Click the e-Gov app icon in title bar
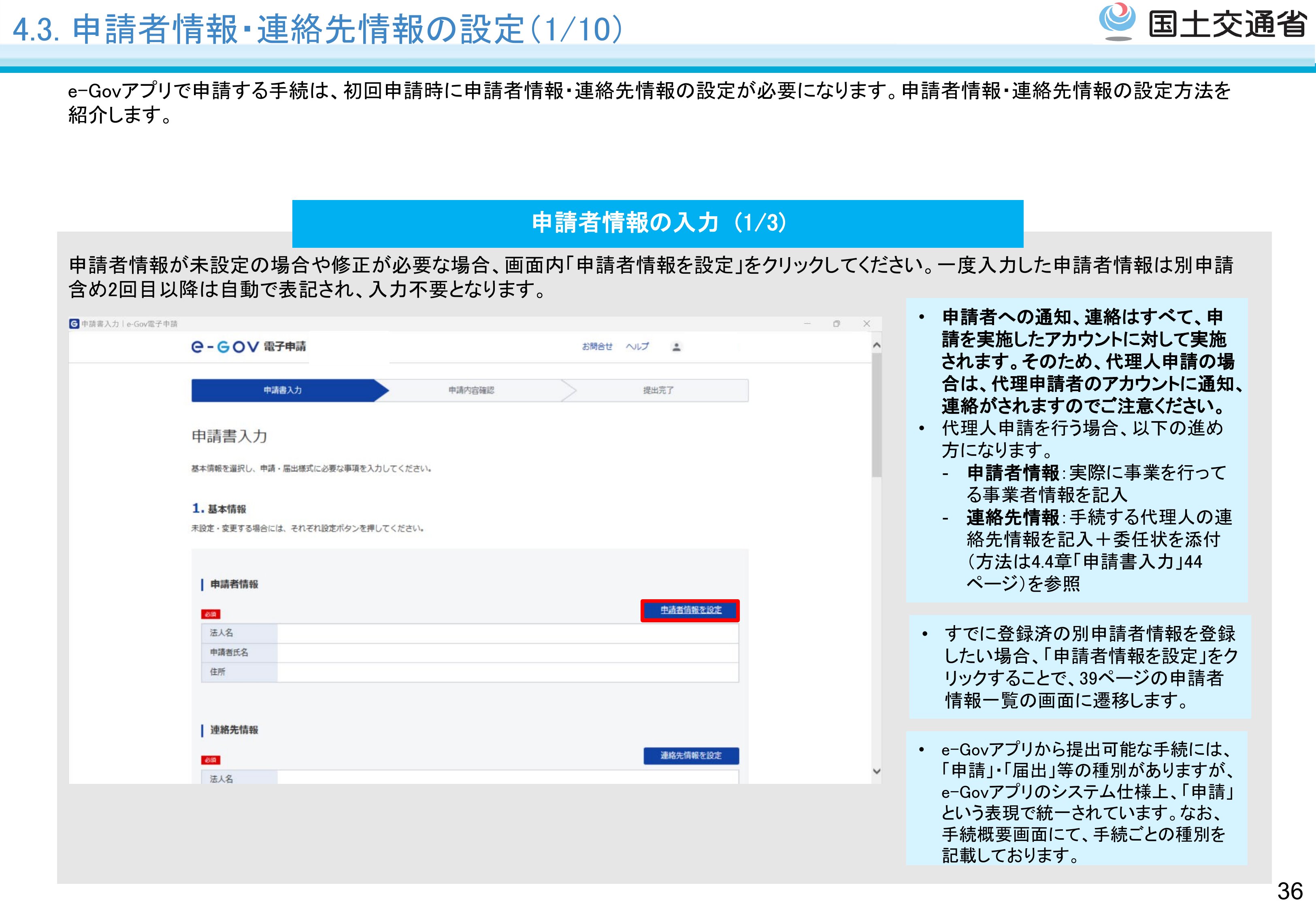Screen dimensions: 1316x911 click(74, 324)
